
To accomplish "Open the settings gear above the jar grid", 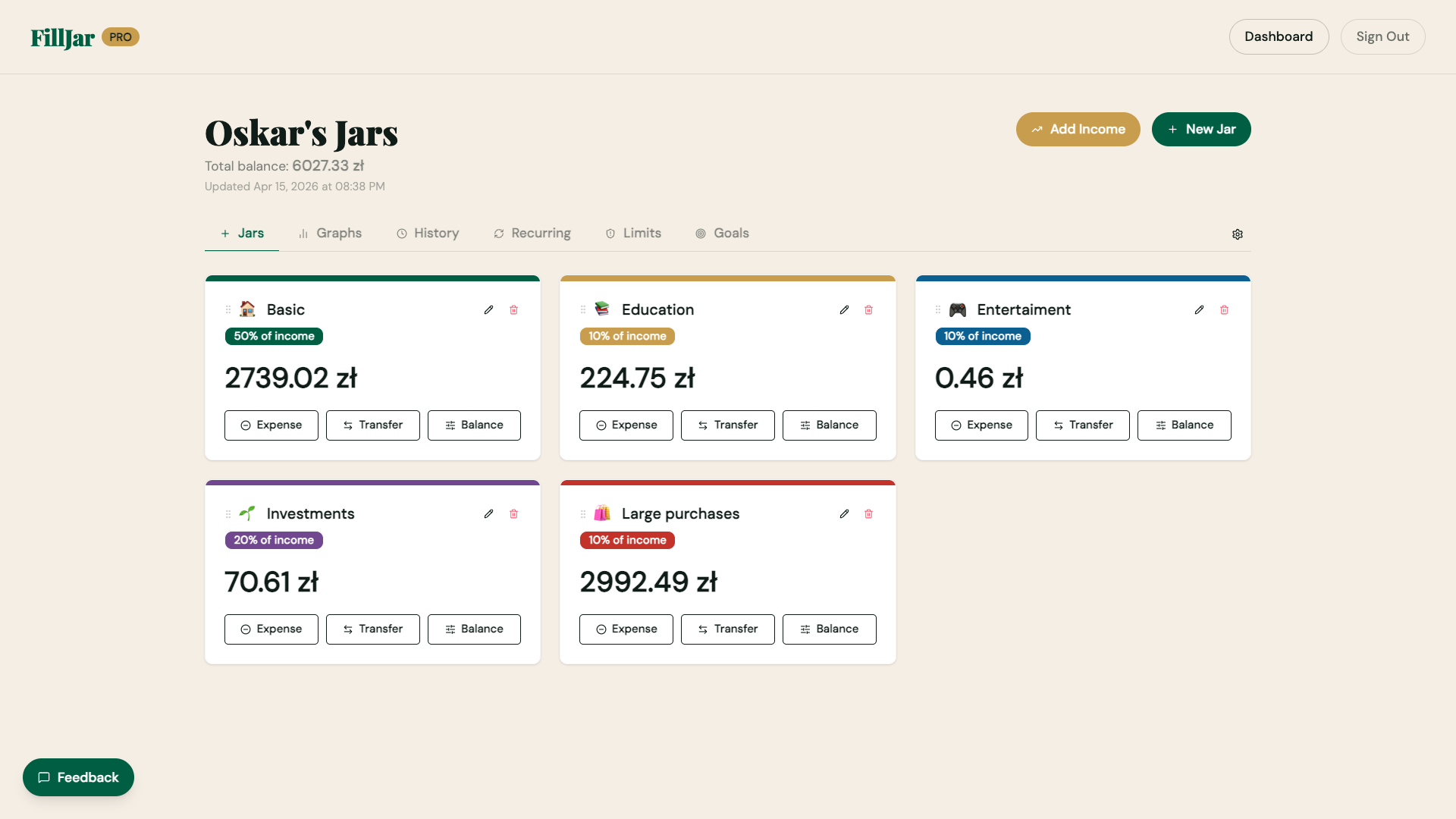I will click(1238, 234).
